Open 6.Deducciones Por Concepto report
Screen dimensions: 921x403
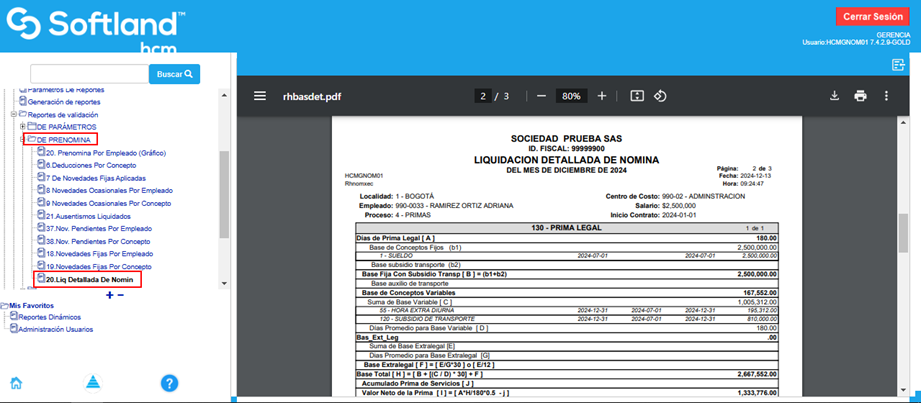pos(91,165)
